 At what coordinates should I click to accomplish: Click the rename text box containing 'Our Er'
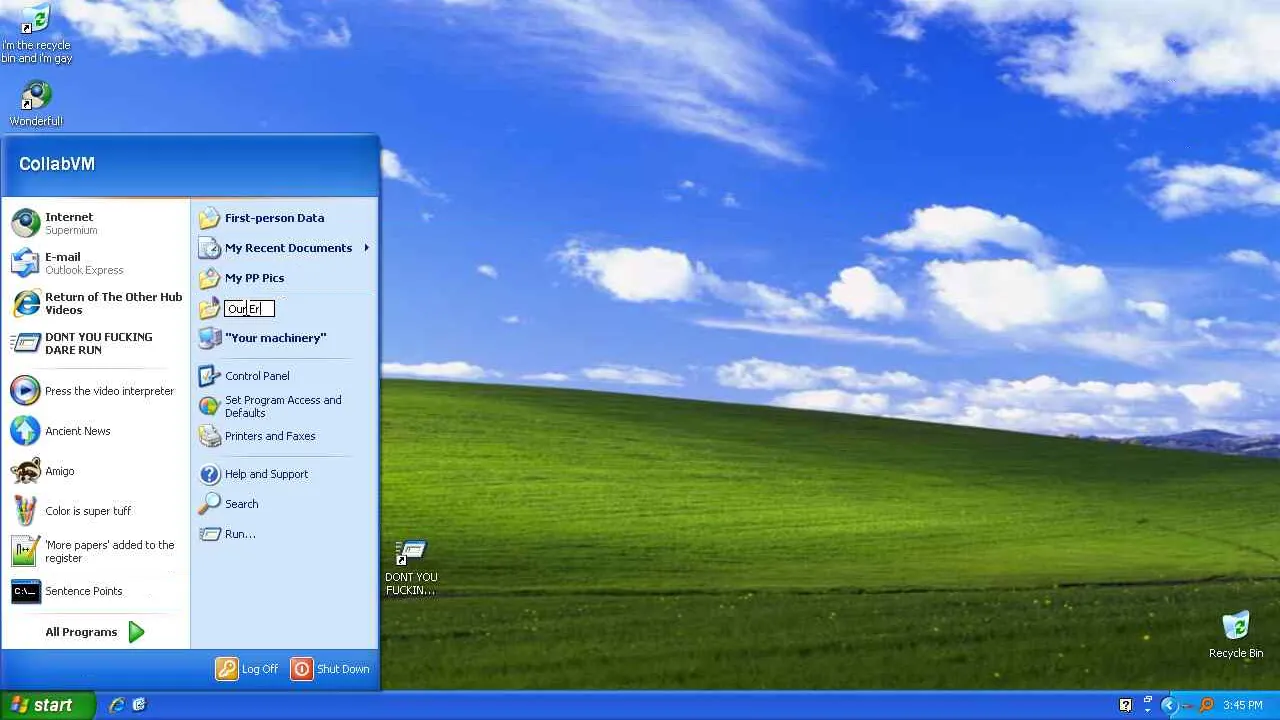coord(249,309)
